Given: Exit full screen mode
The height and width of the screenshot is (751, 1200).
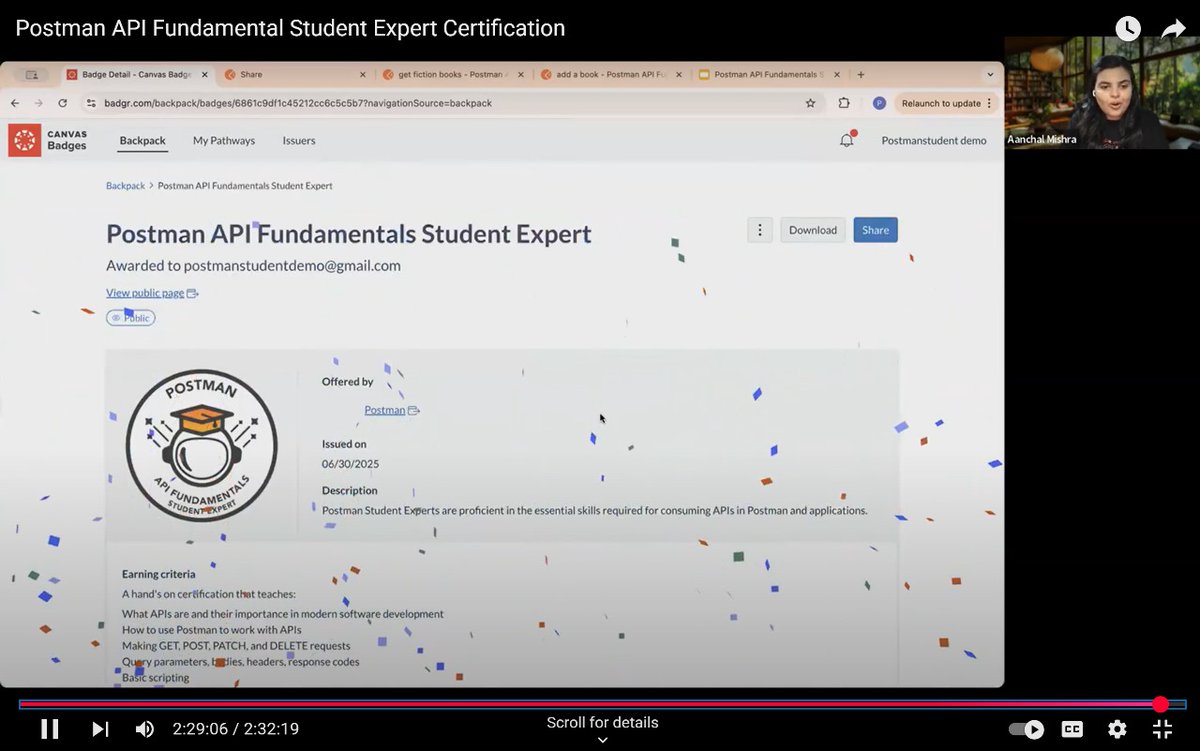Looking at the screenshot, I should click(x=1162, y=729).
